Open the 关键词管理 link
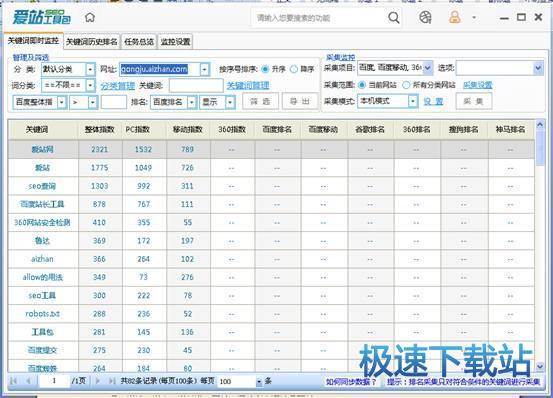Viewport: 553px width, 398px height. [248, 85]
